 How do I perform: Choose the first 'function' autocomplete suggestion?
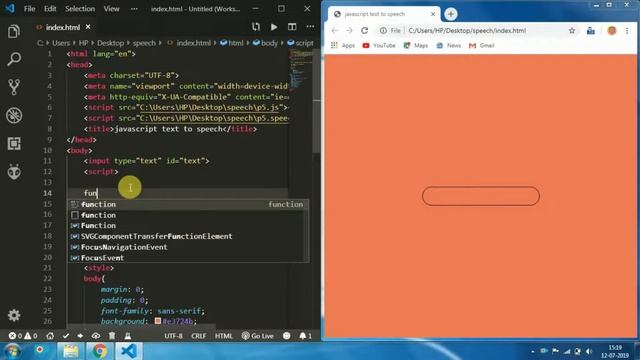(188, 204)
